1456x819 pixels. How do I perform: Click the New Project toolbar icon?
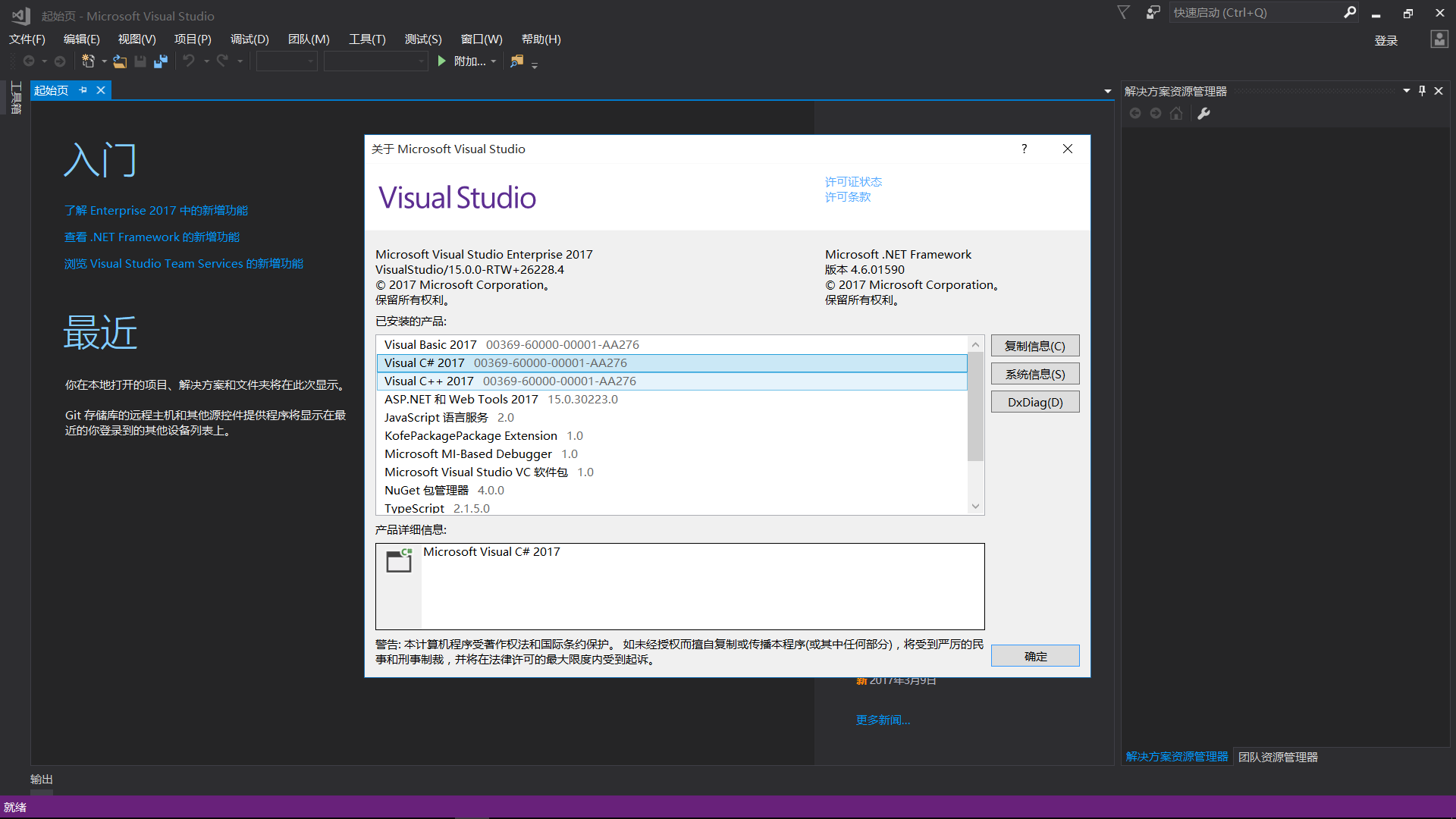pyautogui.click(x=88, y=61)
